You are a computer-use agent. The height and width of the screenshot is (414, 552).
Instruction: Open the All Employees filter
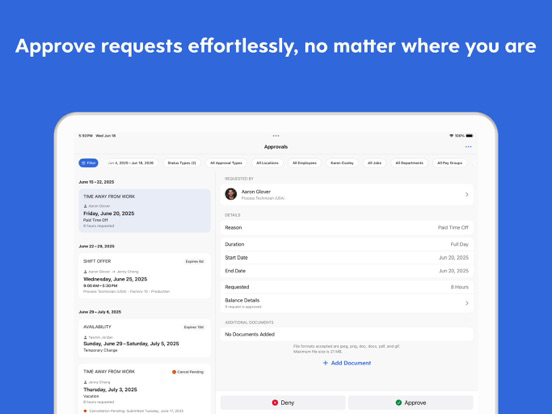[305, 163]
